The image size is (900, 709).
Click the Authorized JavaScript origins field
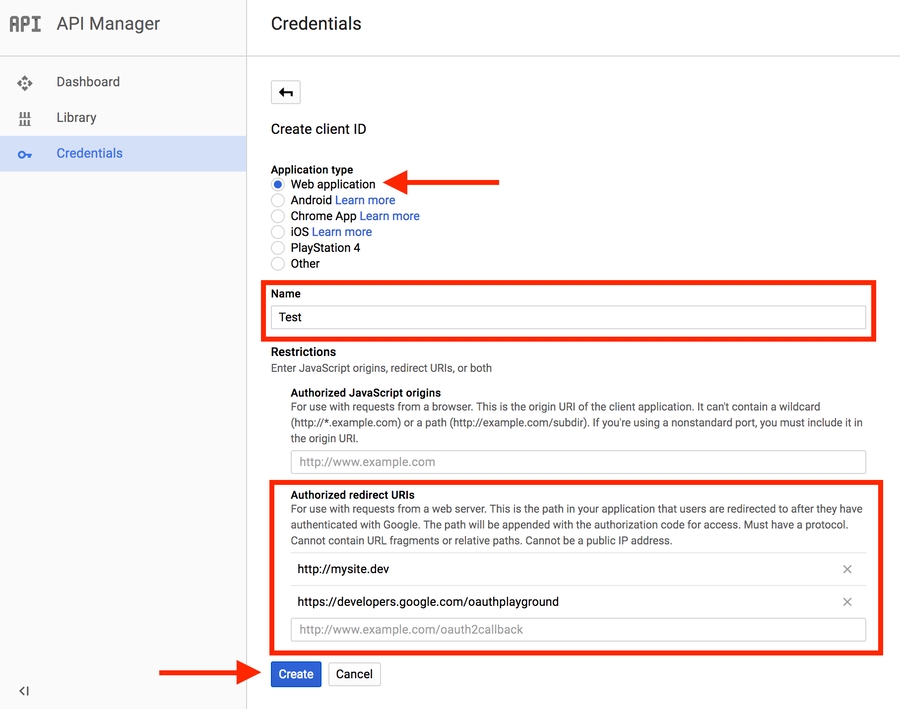pos(578,462)
